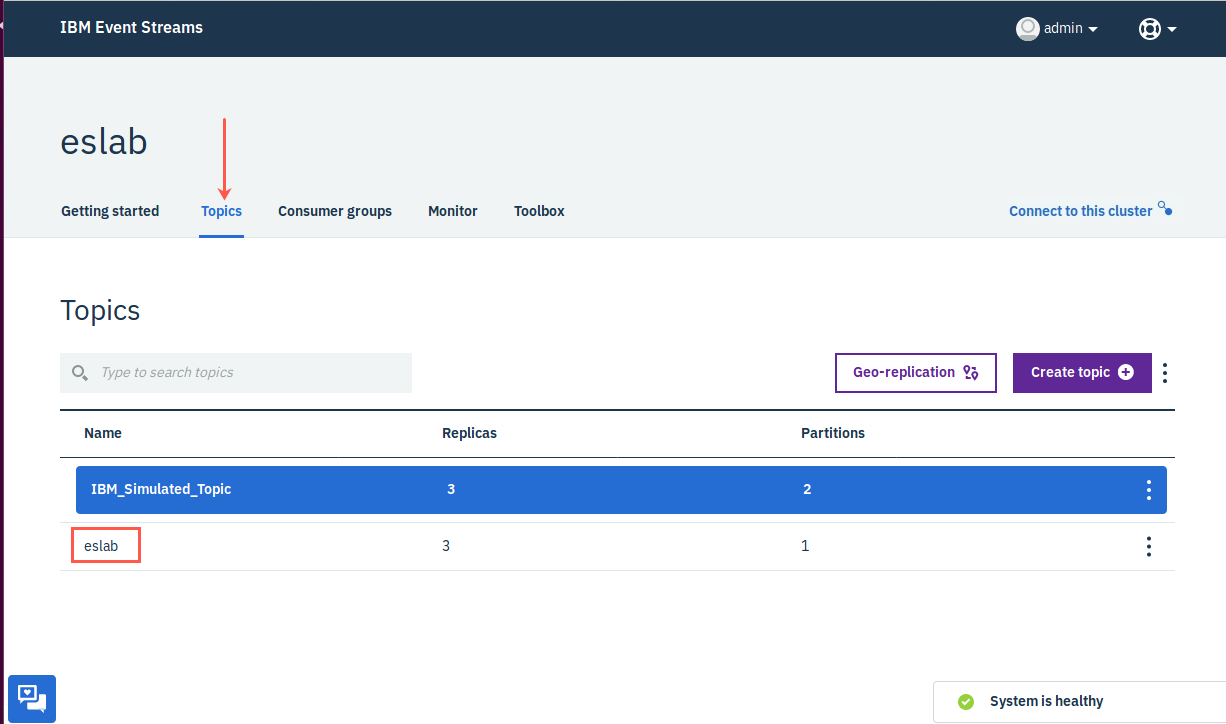Focus the topic search field

(236, 372)
